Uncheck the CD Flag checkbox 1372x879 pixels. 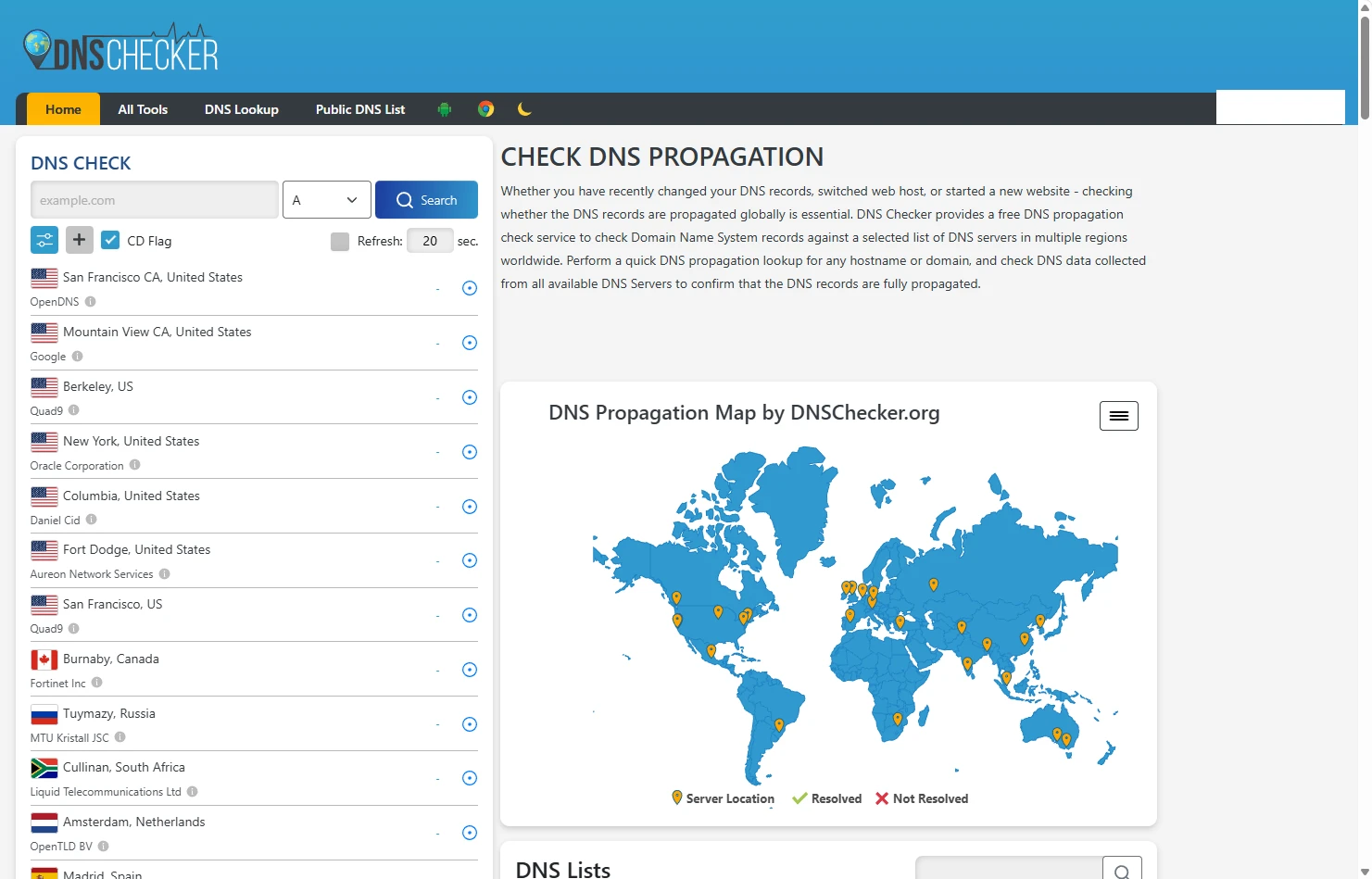(110, 240)
